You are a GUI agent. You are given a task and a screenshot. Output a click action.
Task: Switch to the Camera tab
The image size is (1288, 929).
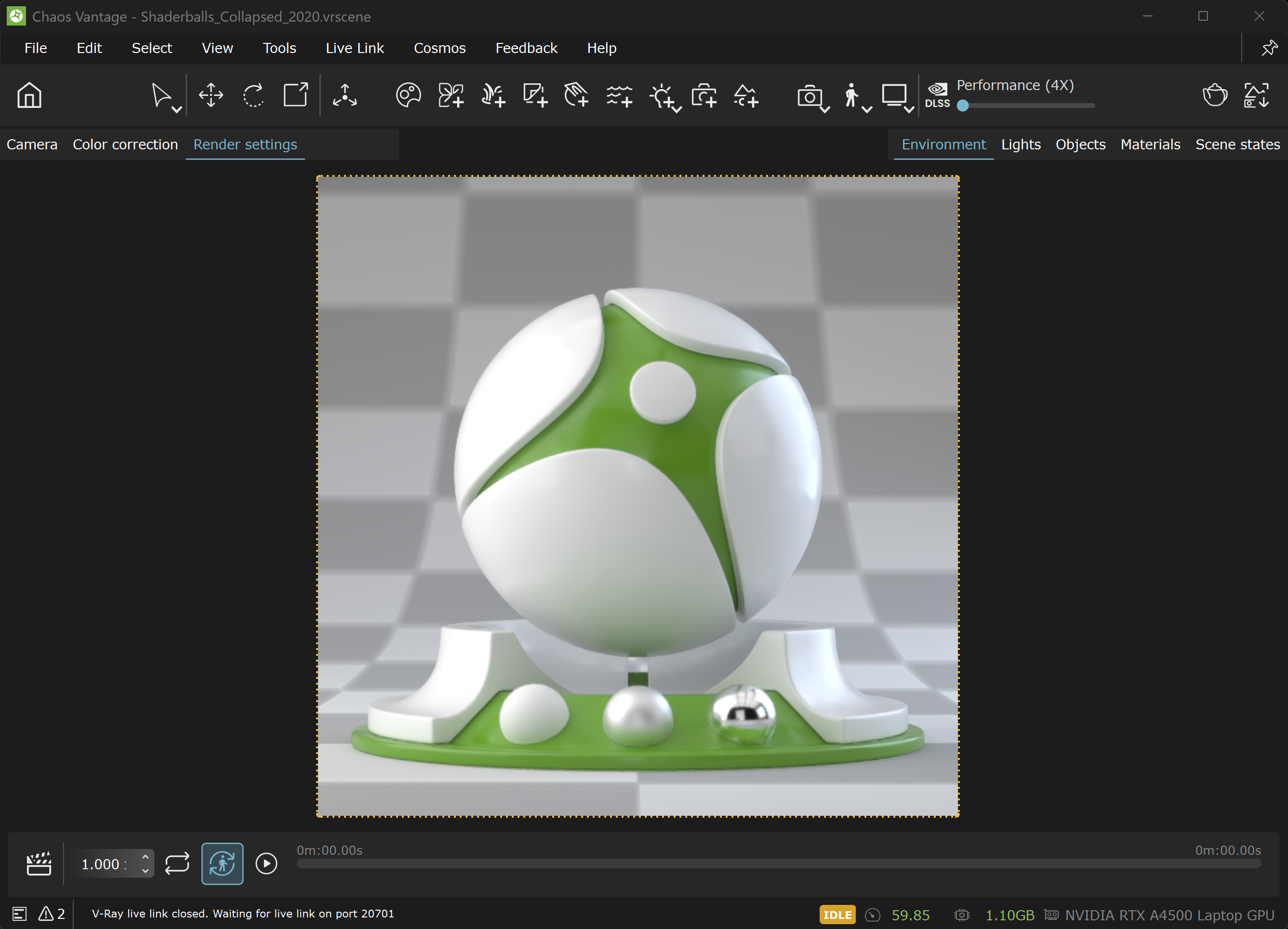click(32, 144)
